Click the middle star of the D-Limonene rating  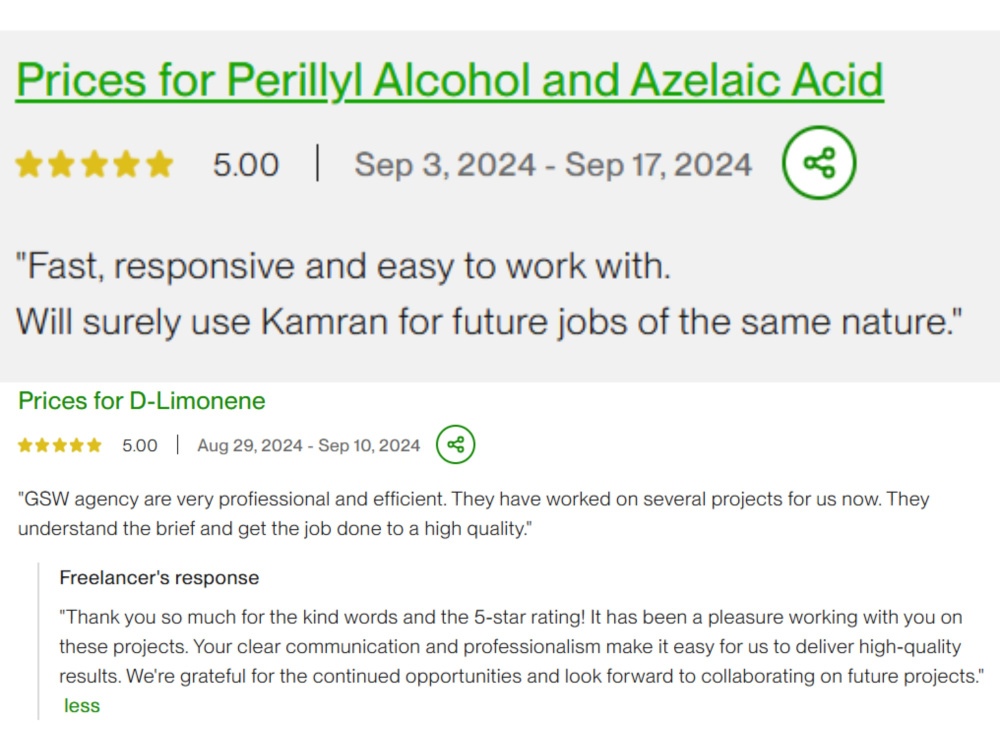(x=60, y=445)
